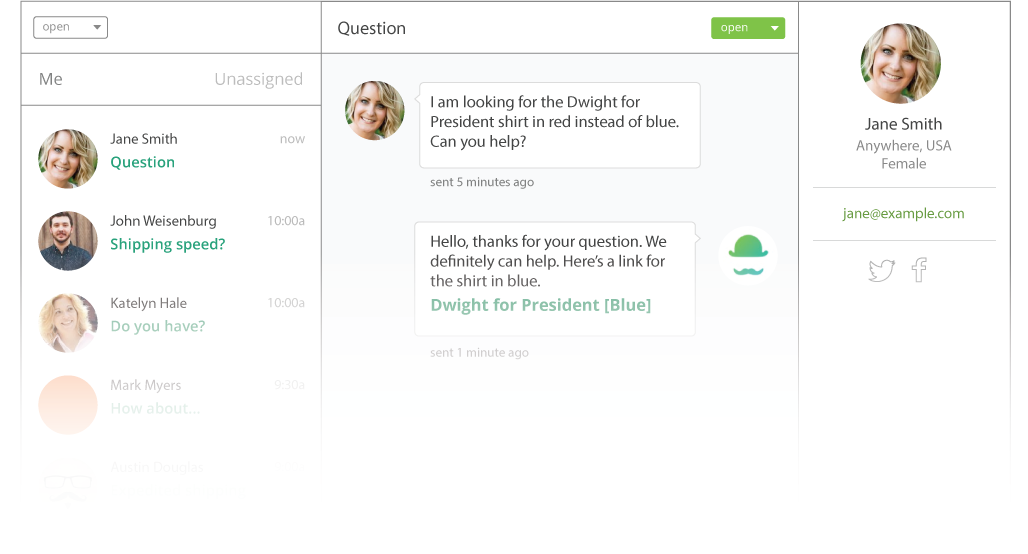Click Jane's avatar beside her chat message
The height and width of the screenshot is (554, 1028).
tap(374, 110)
